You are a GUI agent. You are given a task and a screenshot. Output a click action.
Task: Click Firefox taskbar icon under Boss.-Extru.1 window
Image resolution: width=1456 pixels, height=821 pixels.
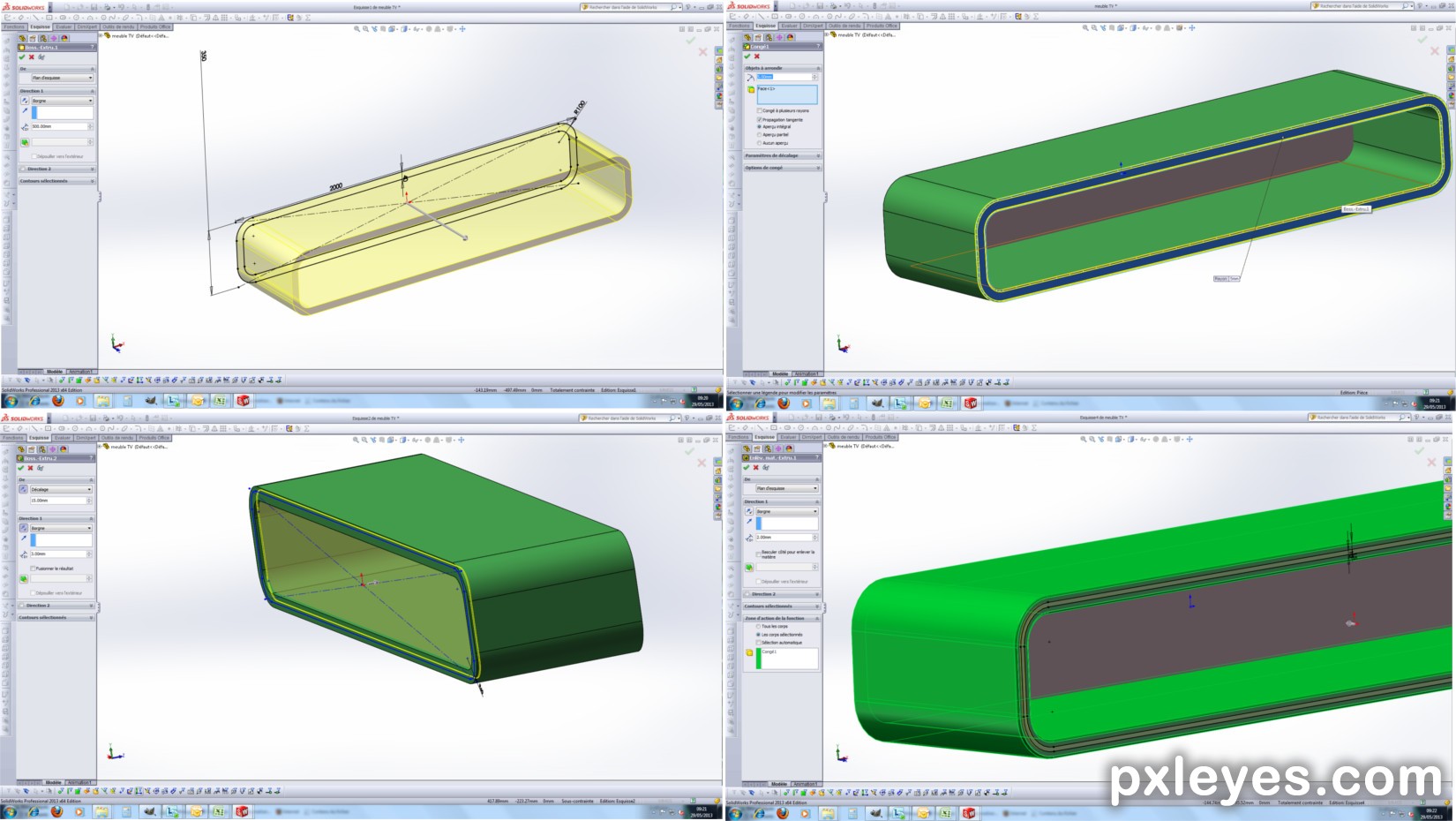point(57,401)
